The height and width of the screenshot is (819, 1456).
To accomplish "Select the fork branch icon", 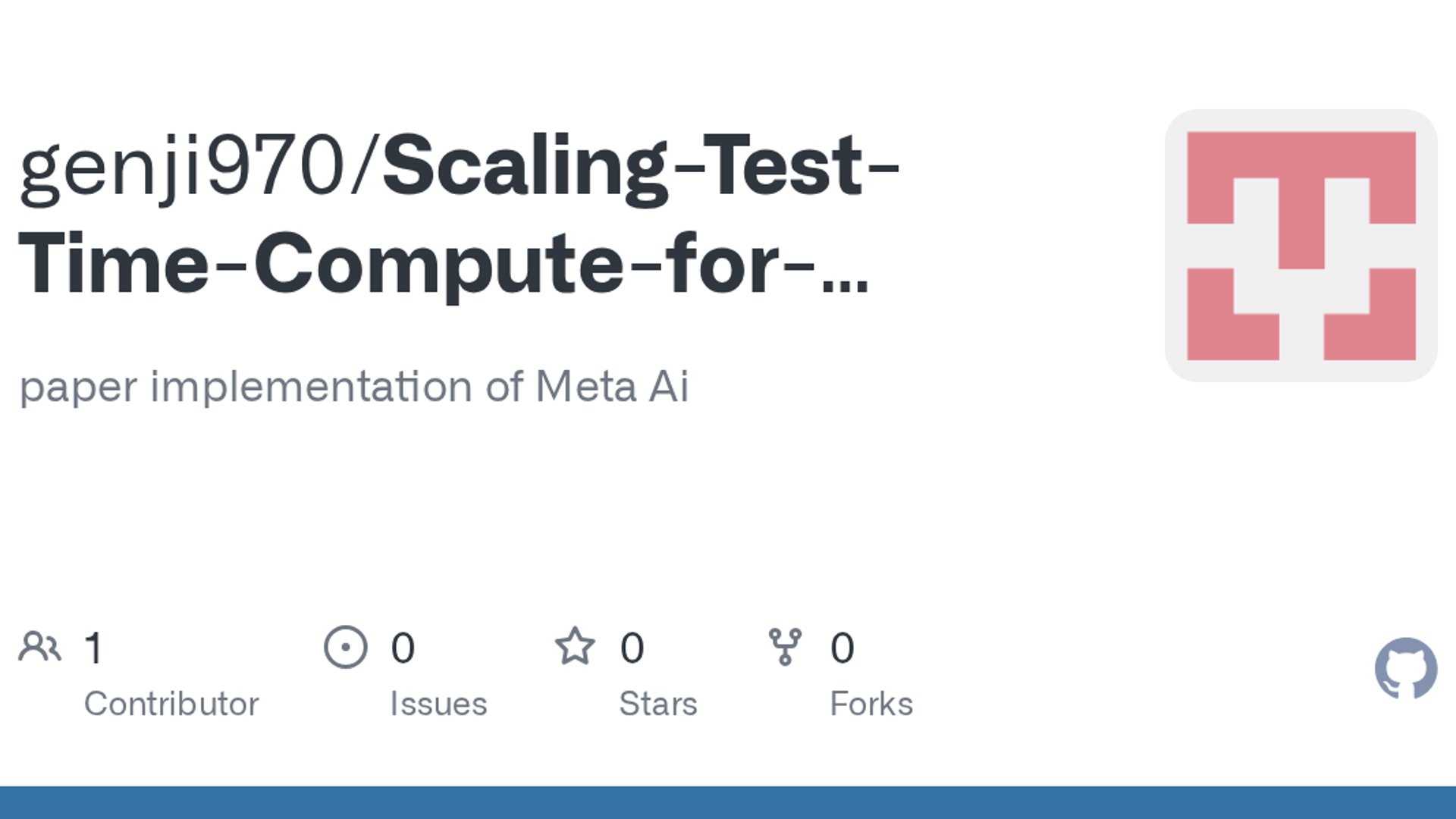I will (785, 647).
